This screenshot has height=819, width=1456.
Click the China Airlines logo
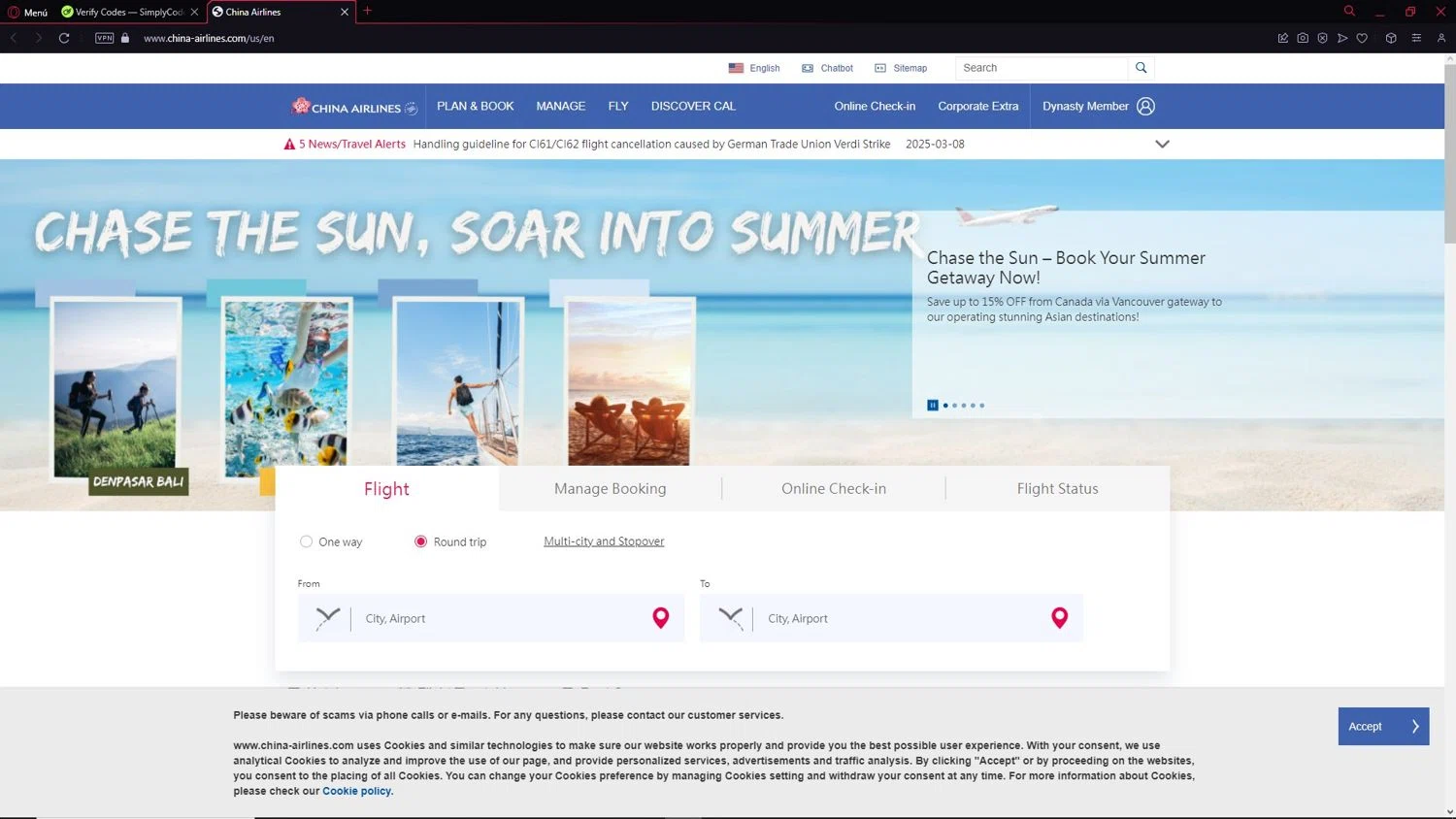point(354,107)
